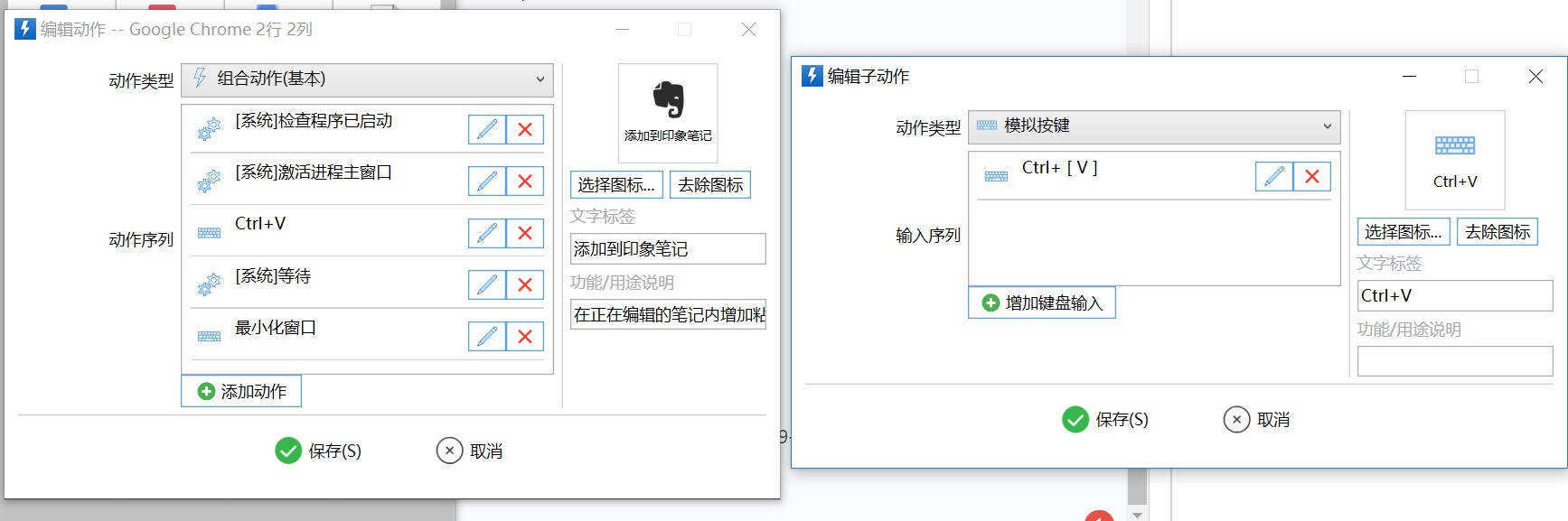
Task: Cancel the 编辑动作 dialog
Action: click(x=470, y=451)
